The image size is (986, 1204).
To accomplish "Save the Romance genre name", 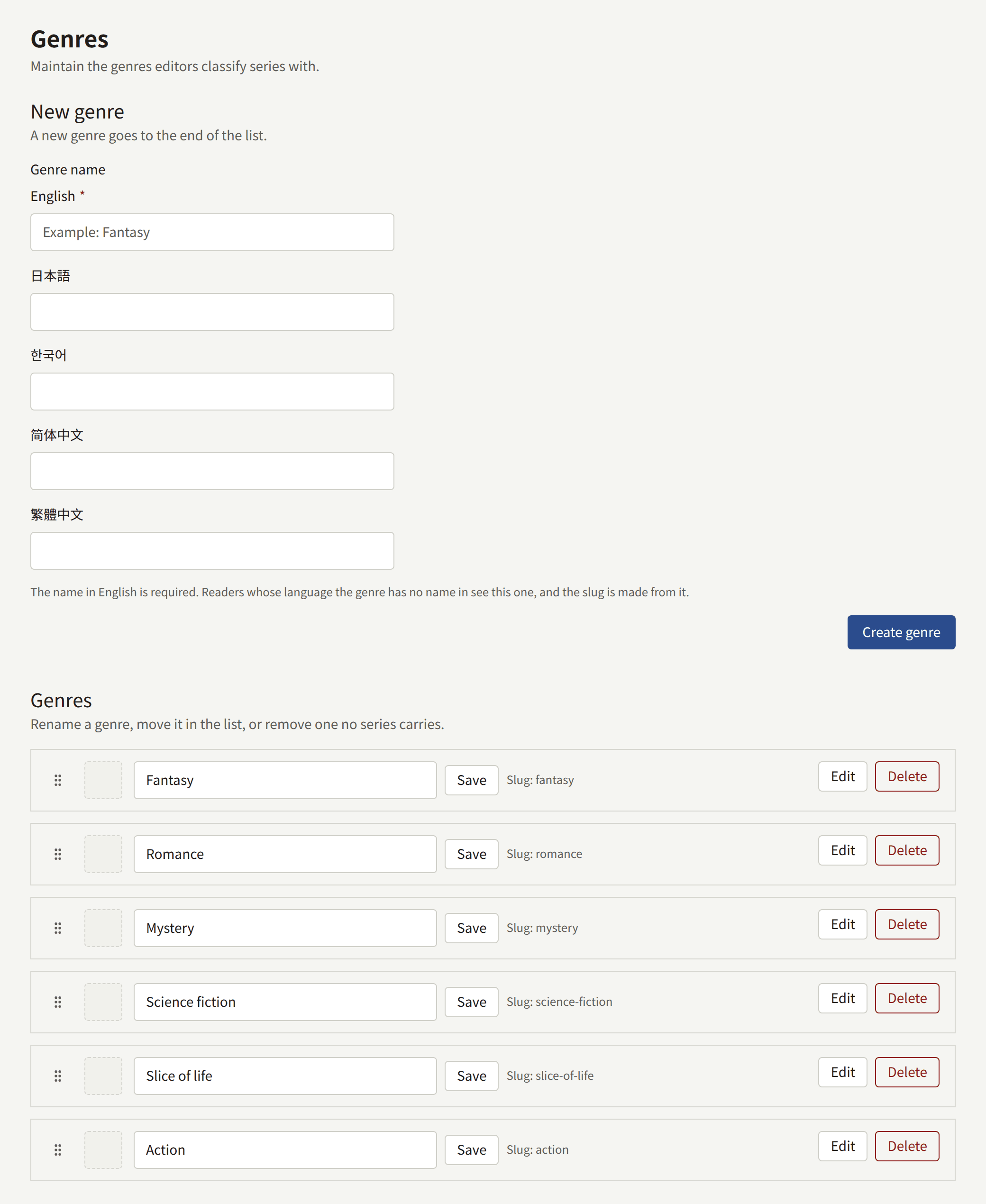I will 471,854.
